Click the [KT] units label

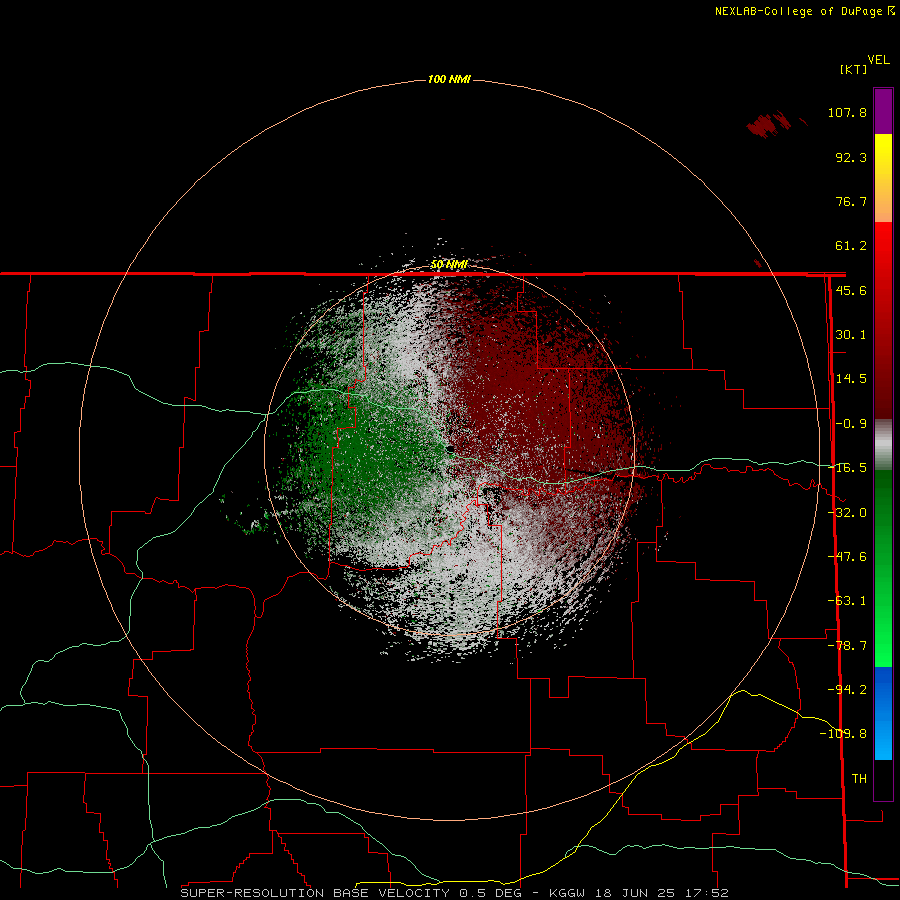(x=854, y=69)
